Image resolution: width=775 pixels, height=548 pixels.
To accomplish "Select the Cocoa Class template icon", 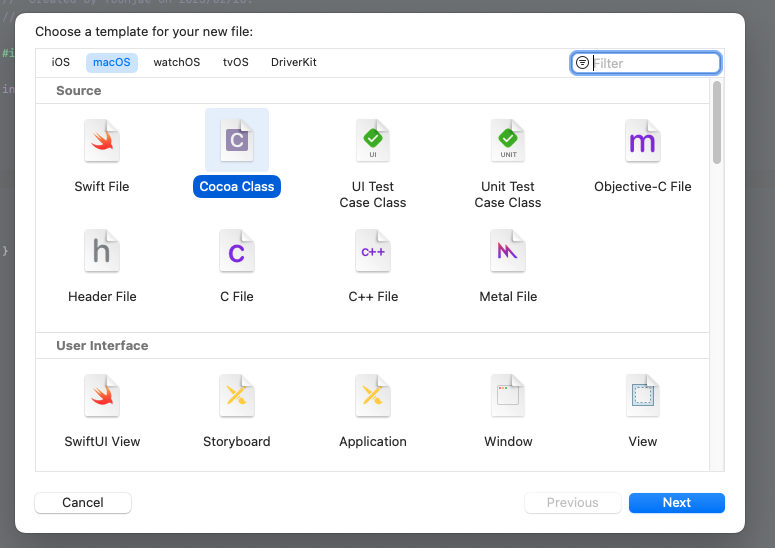I will [237, 141].
